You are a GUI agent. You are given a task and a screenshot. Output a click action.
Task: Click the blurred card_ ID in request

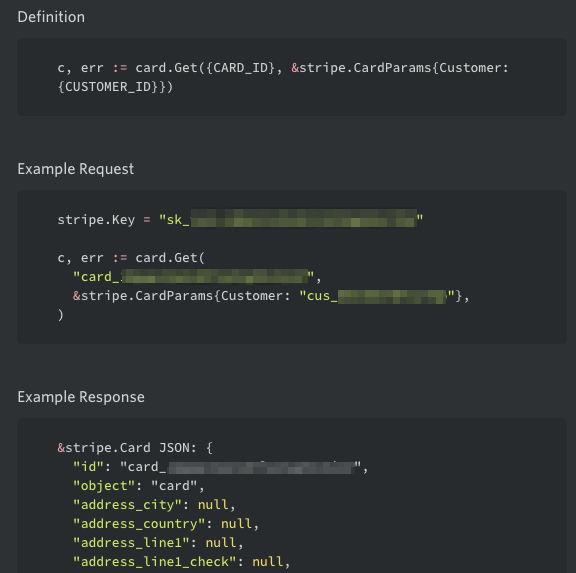click(x=194, y=277)
